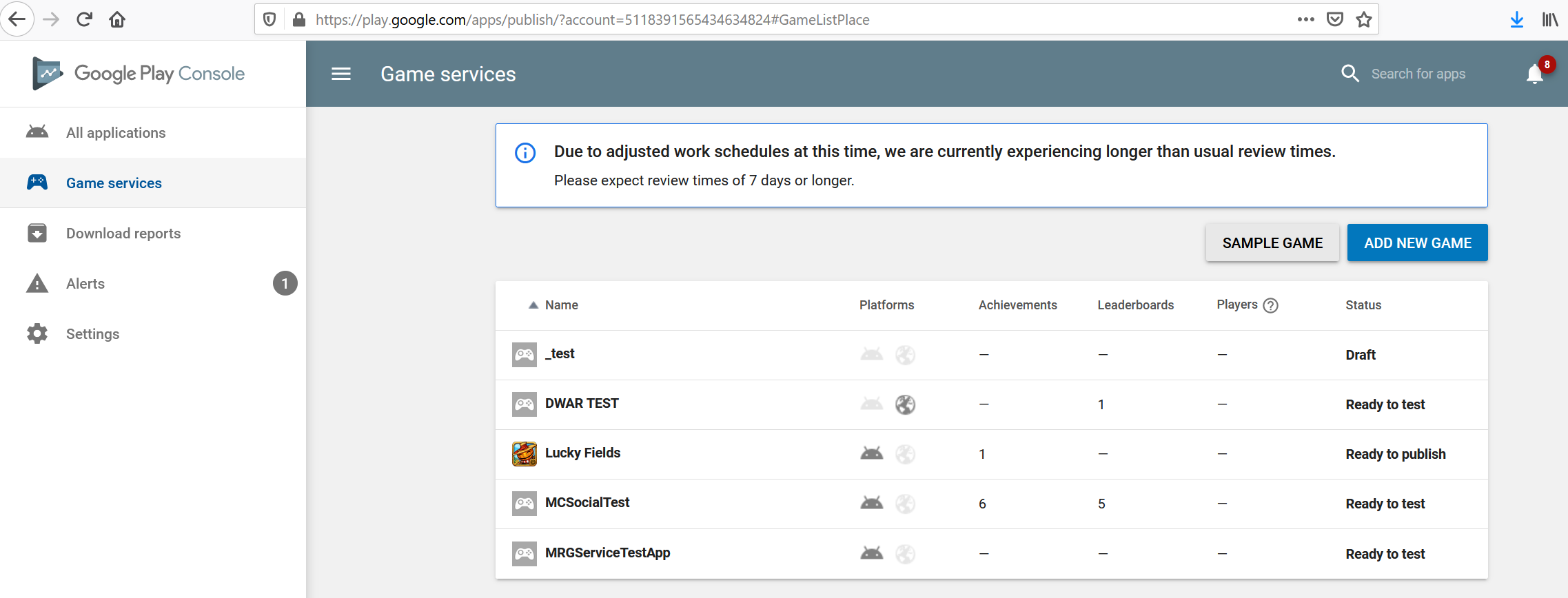Click web platform icon in DWAR TEST row
The width and height of the screenshot is (1568, 598).
click(905, 404)
